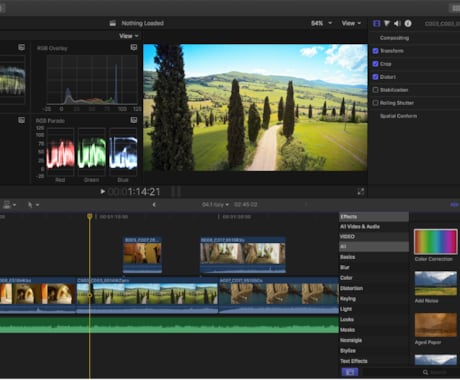The width and height of the screenshot is (460, 380).
Task: Open the Info inspector icon
Action: click(x=408, y=23)
